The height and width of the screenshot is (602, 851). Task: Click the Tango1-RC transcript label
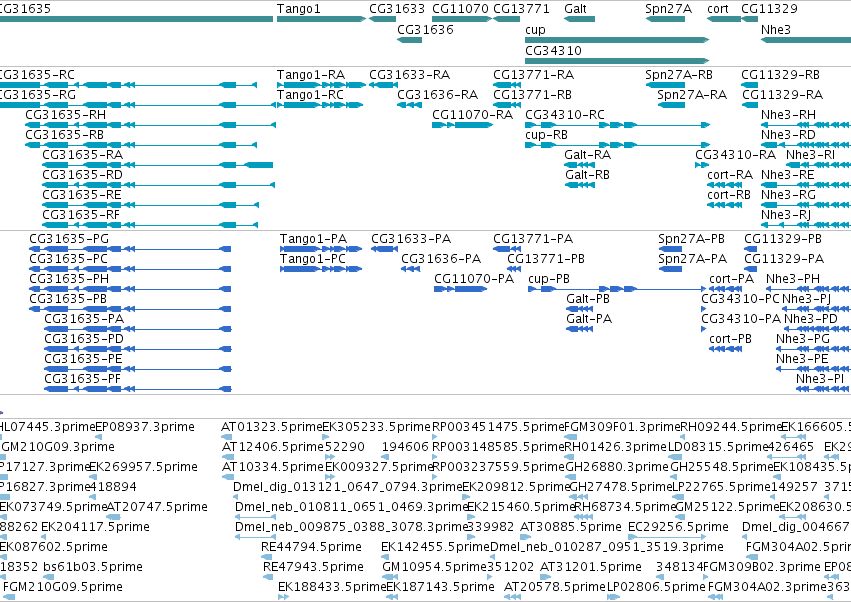(x=310, y=94)
